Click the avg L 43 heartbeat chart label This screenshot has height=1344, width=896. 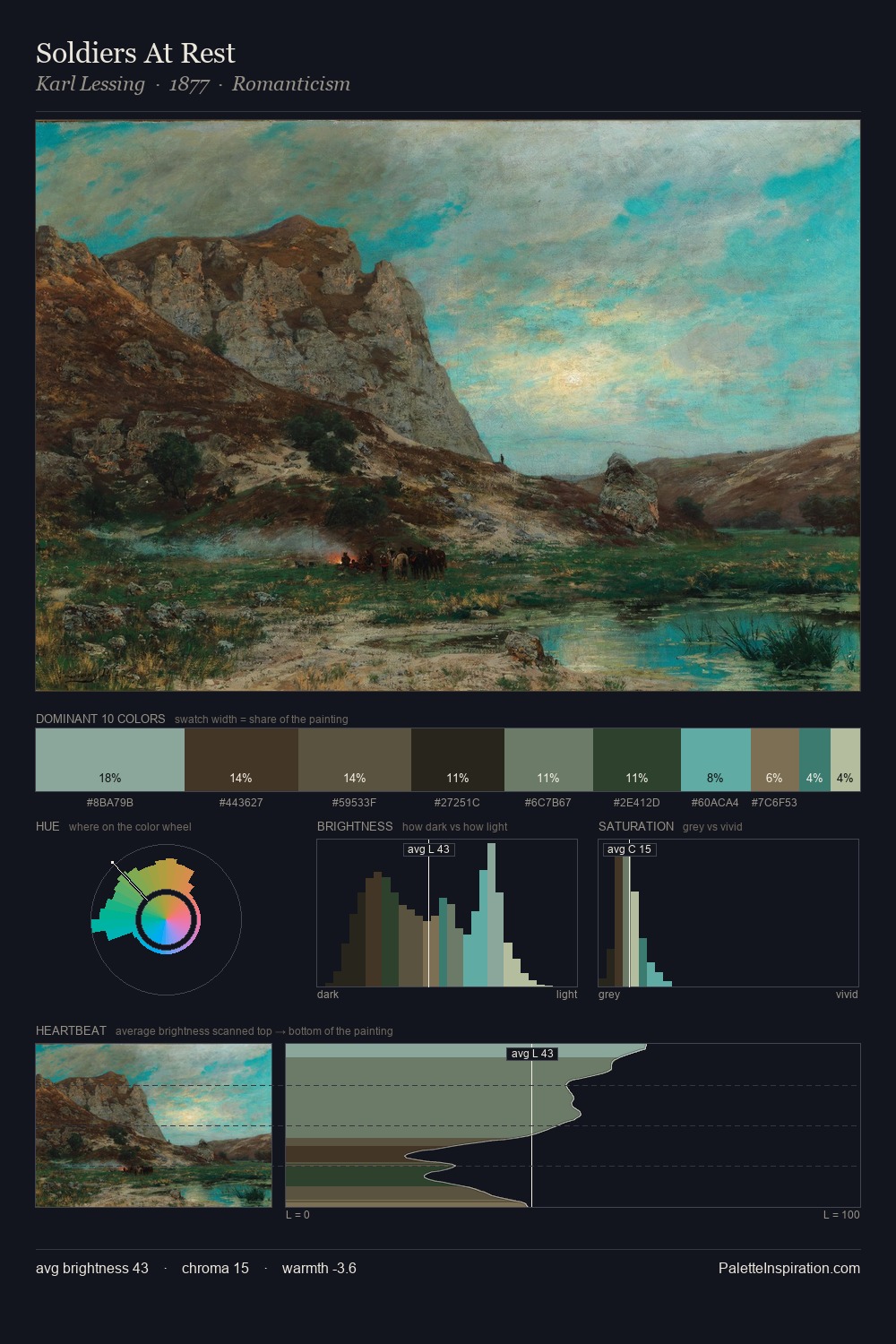[532, 1054]
